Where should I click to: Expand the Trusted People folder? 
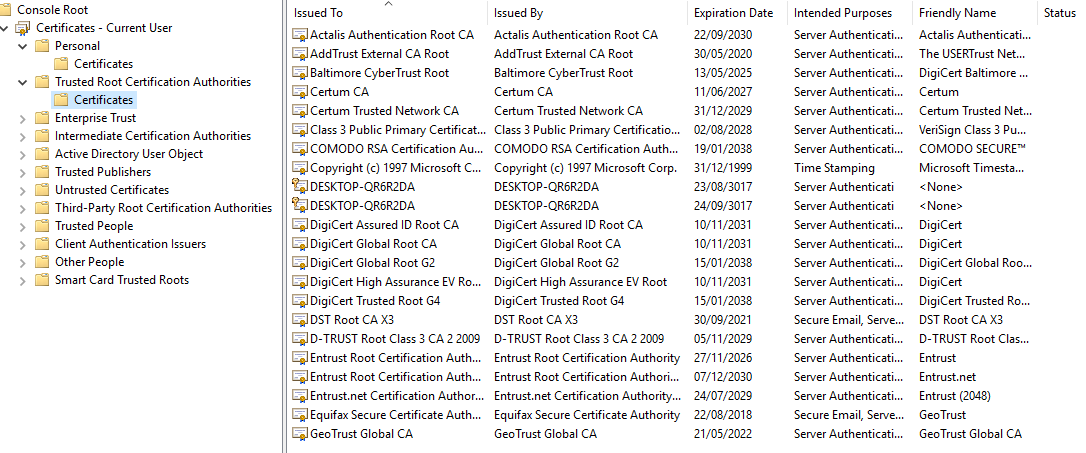point(23,226)
